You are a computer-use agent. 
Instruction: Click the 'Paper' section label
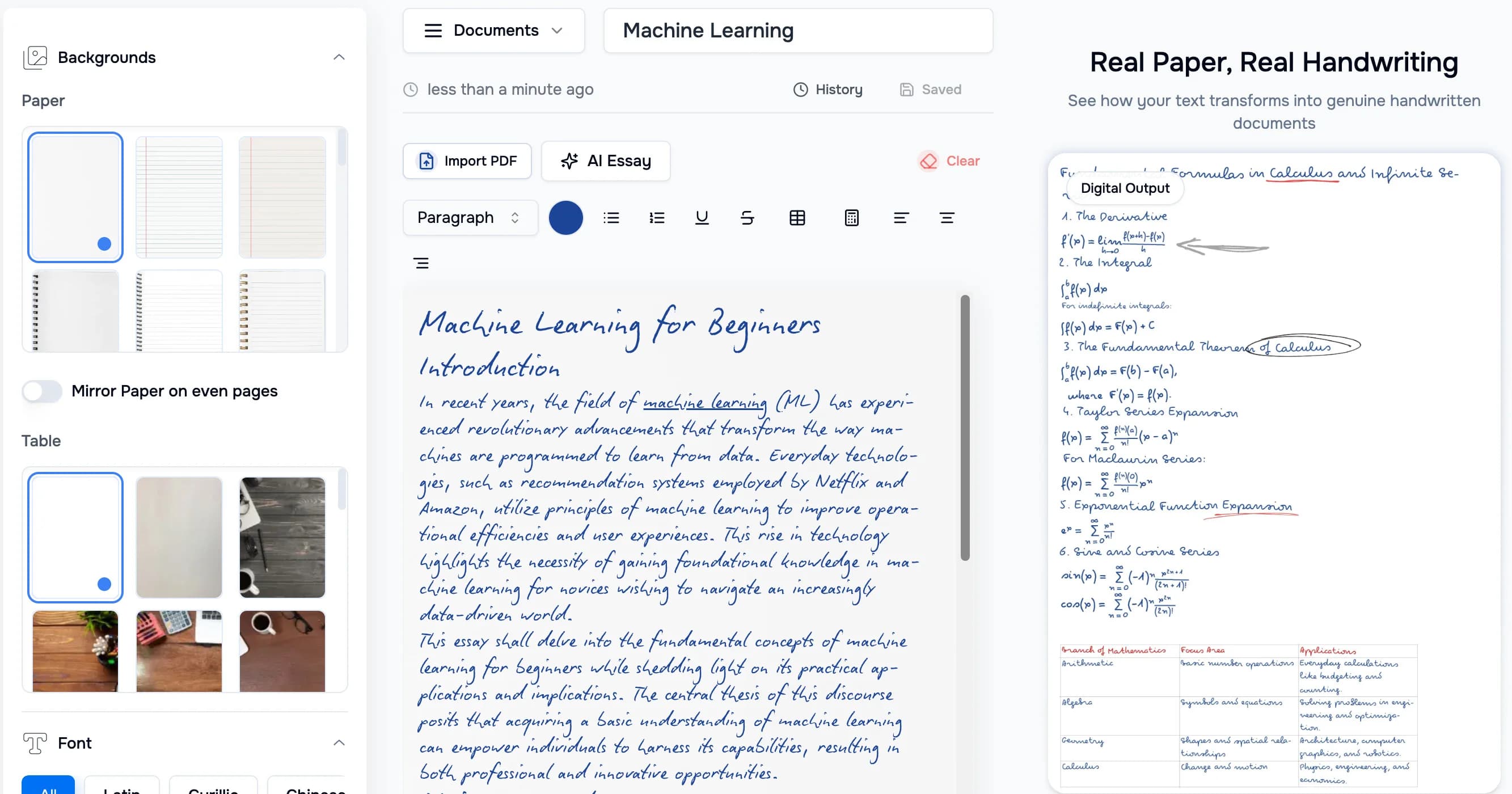pos(43,101)
